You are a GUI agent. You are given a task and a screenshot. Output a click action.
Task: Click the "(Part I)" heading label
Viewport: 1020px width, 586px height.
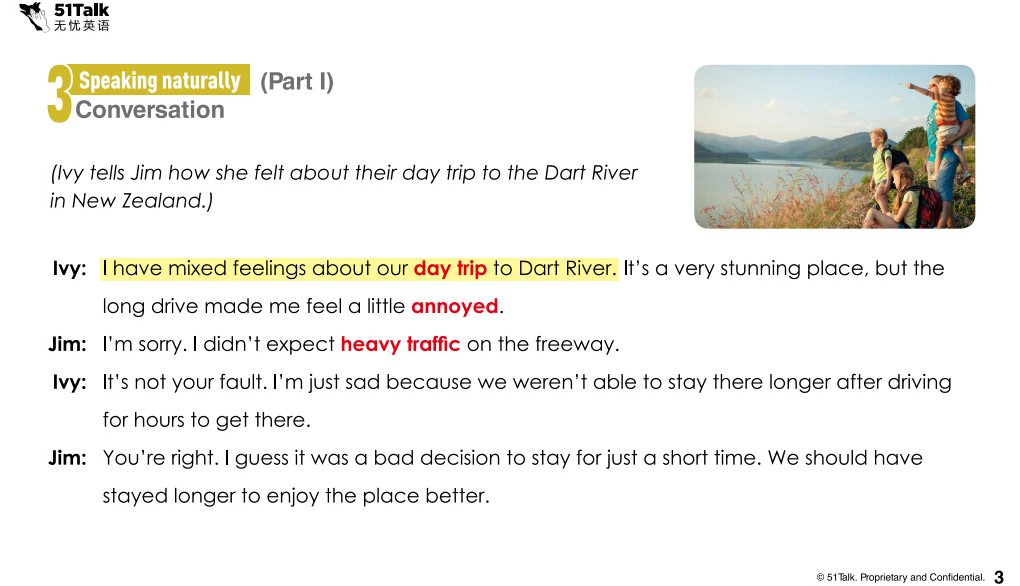click(x=297, y=82)
